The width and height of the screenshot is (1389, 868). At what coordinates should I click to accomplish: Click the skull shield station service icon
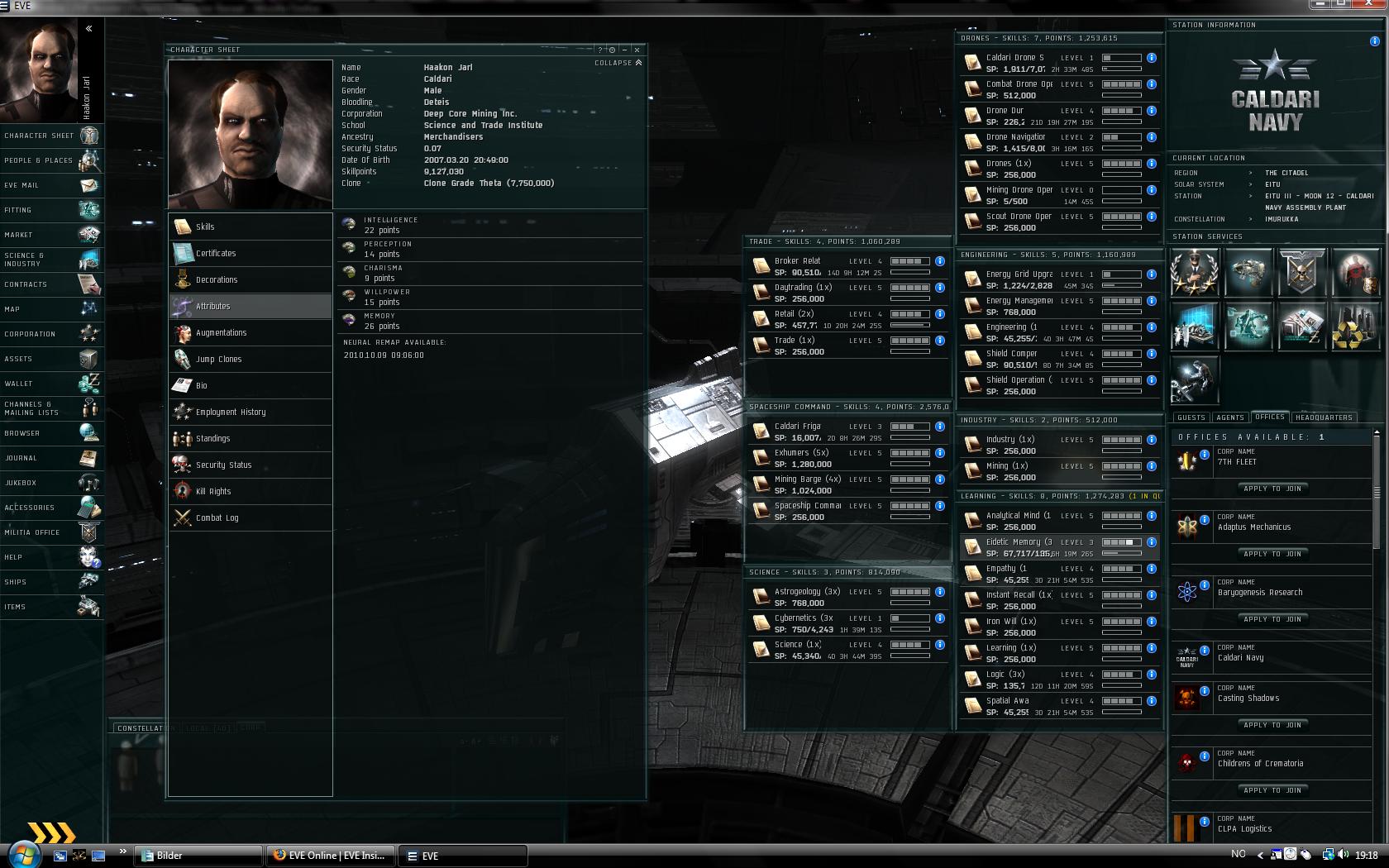(1301, 272)
